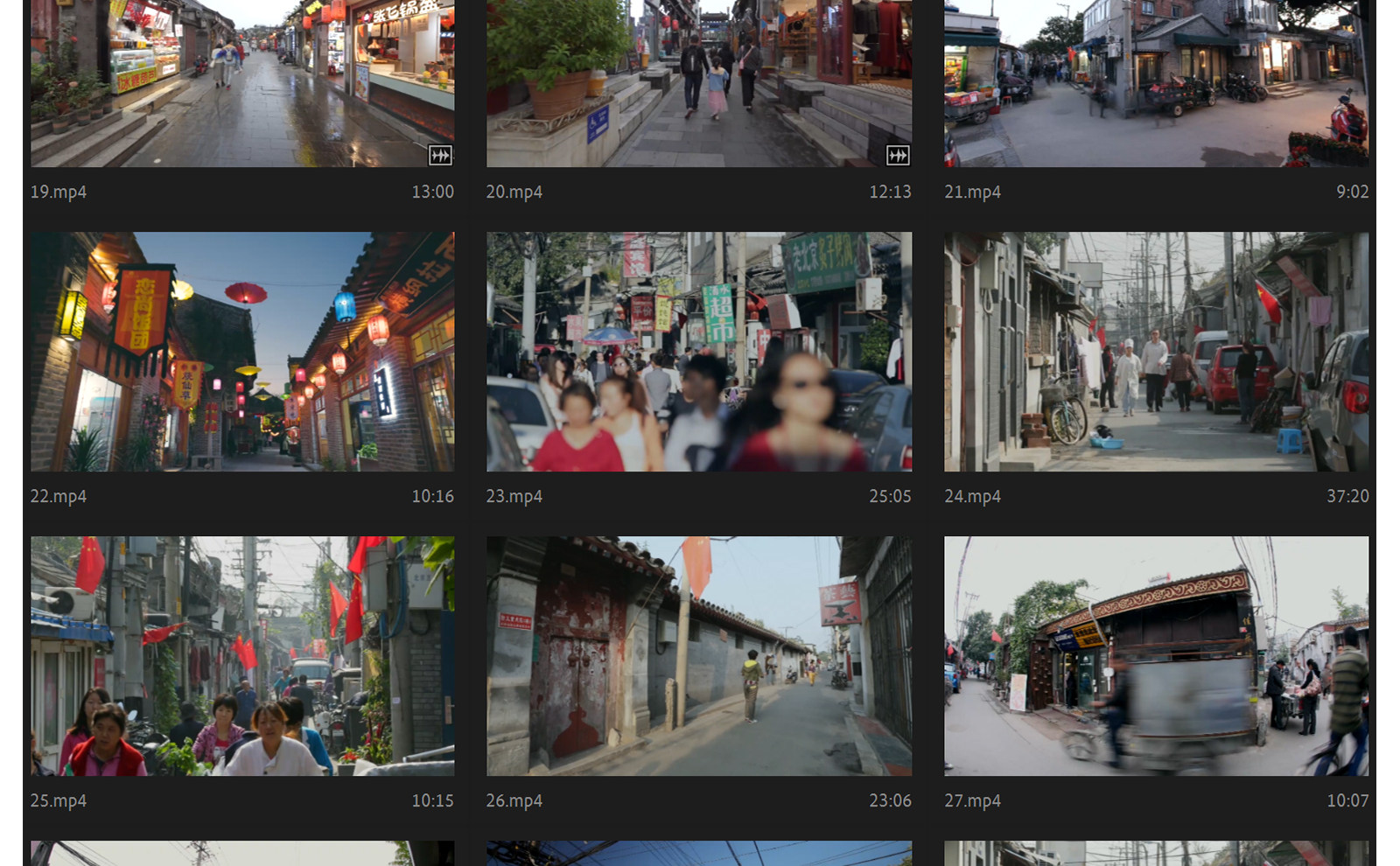The width and height of the screenshot is (1400, 866).
Task: Open the 22.mp4 lantern street thumbnail
Action: point(242,352)
